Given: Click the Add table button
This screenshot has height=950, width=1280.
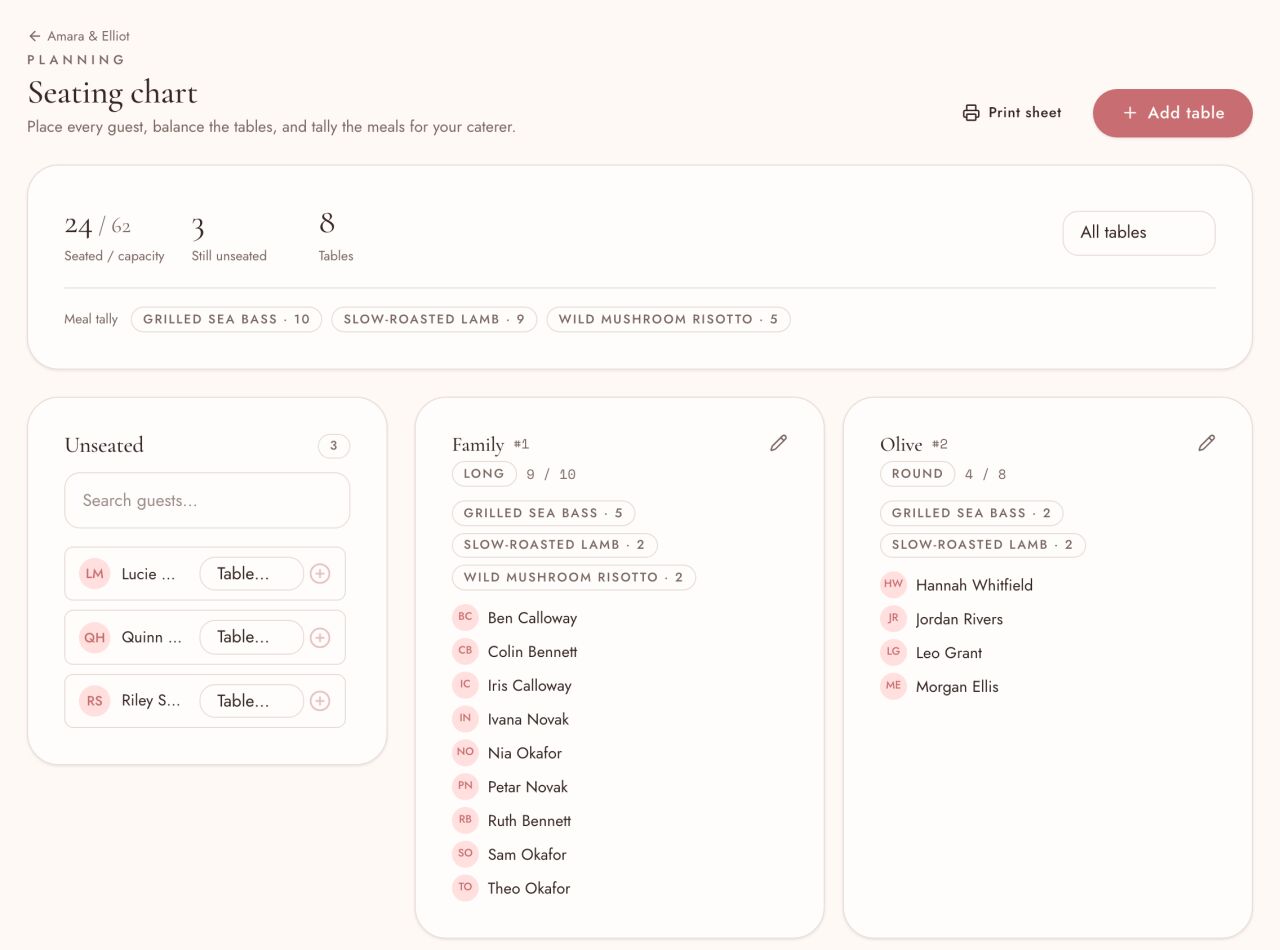Looking at the screenshot, I should click(1172, 113).
